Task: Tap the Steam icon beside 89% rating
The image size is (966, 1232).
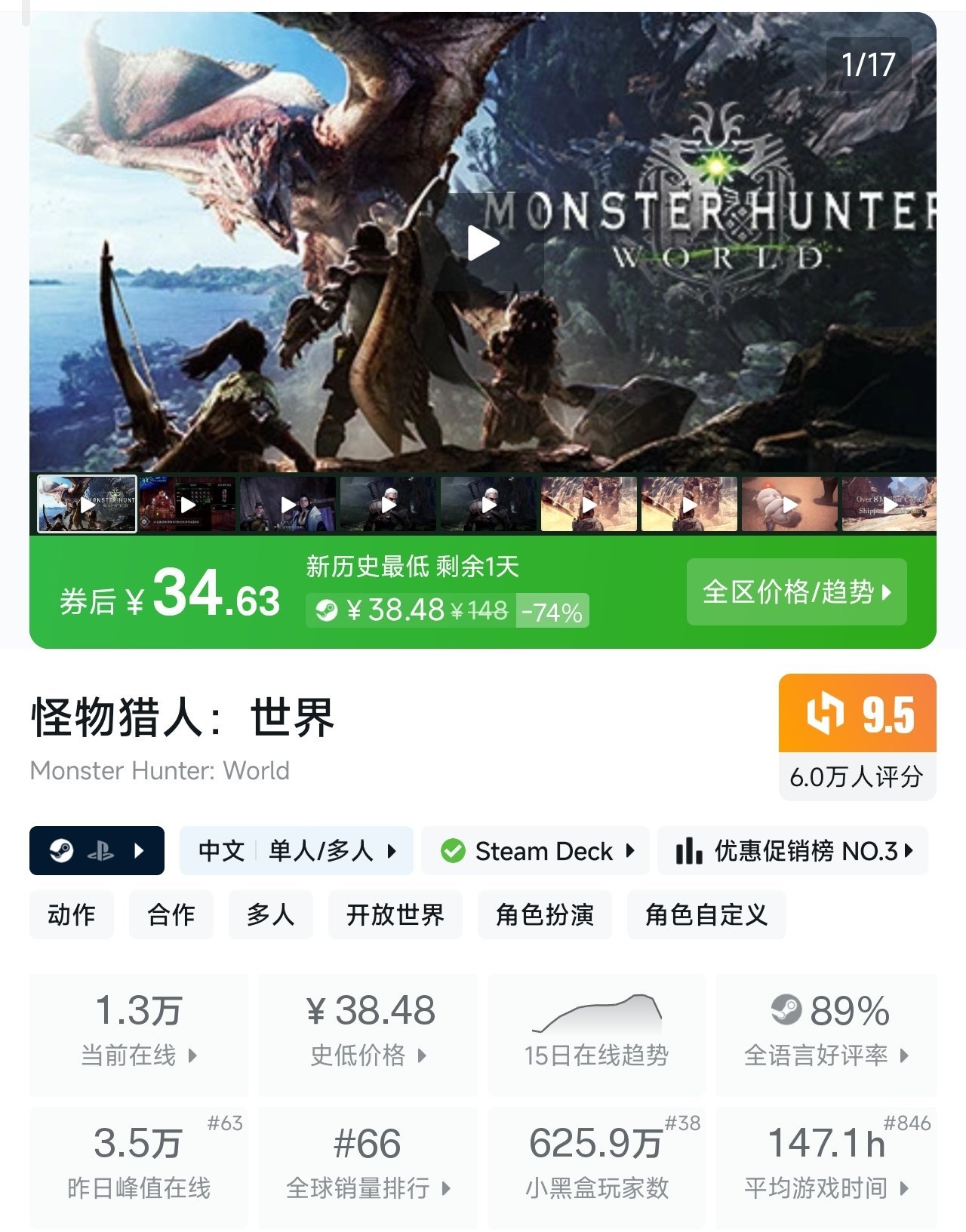Action: click(x=786, y=1009)
